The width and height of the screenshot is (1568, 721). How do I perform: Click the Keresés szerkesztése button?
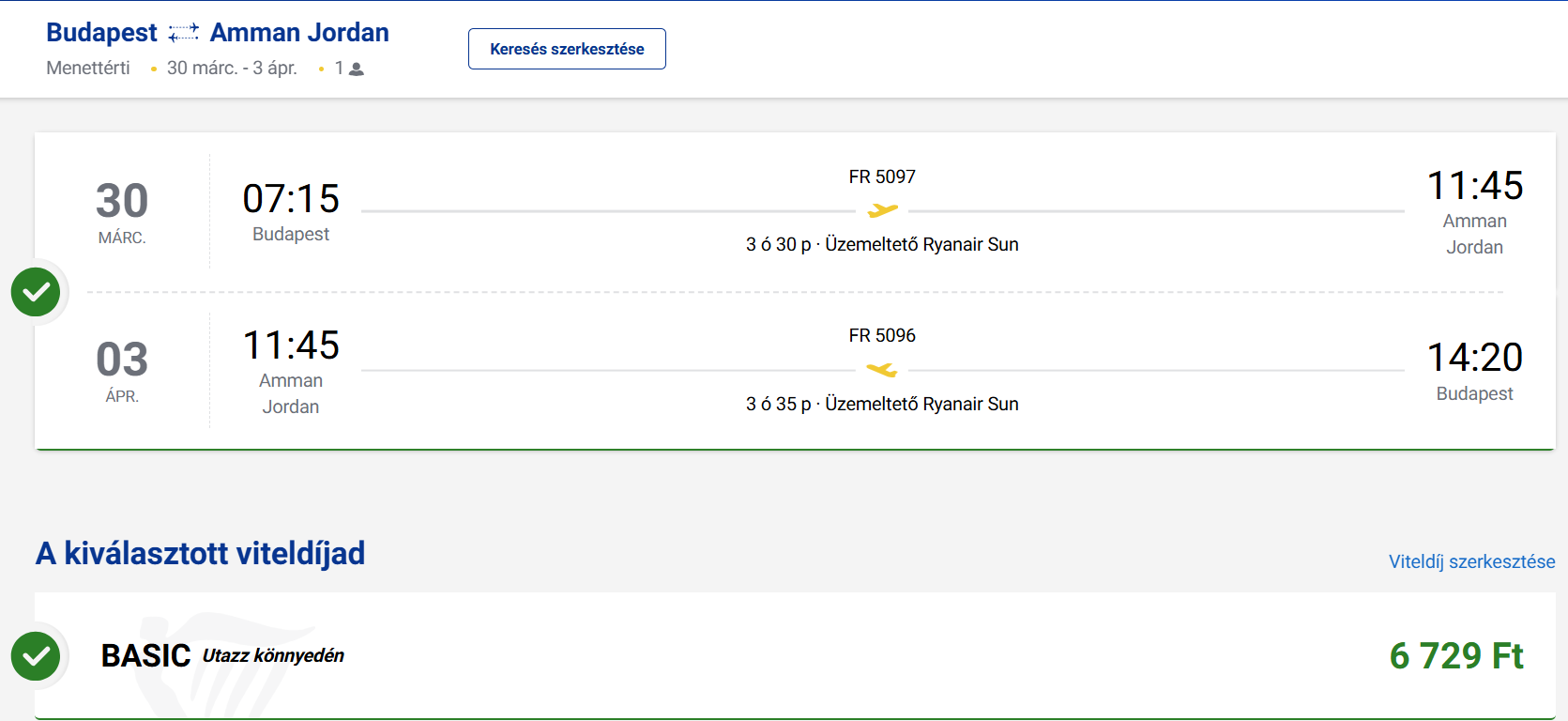pos(567,49)
